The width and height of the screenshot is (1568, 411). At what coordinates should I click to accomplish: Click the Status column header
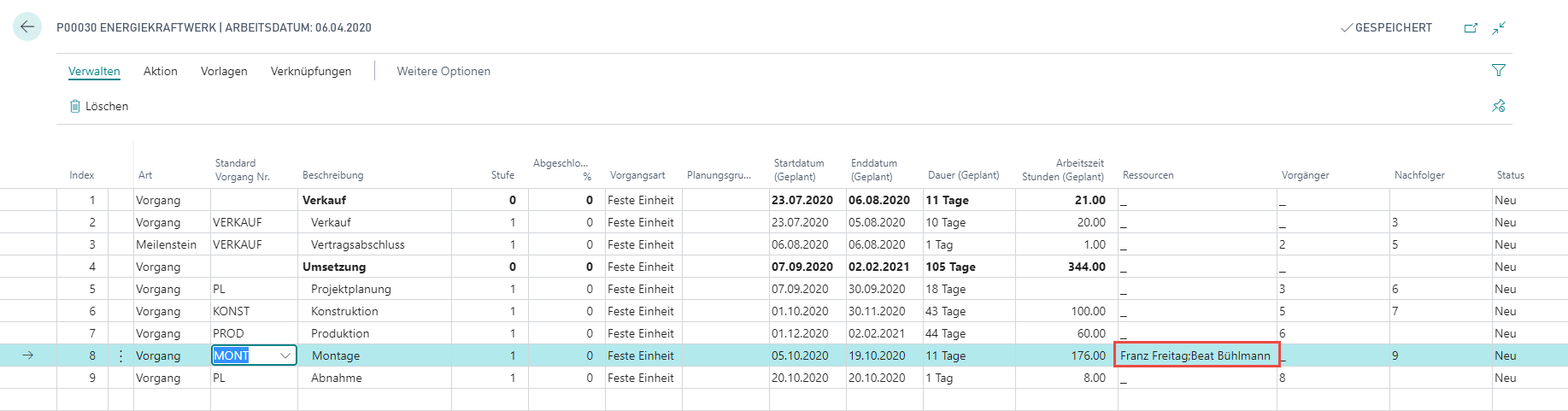tap(1510, 175)
